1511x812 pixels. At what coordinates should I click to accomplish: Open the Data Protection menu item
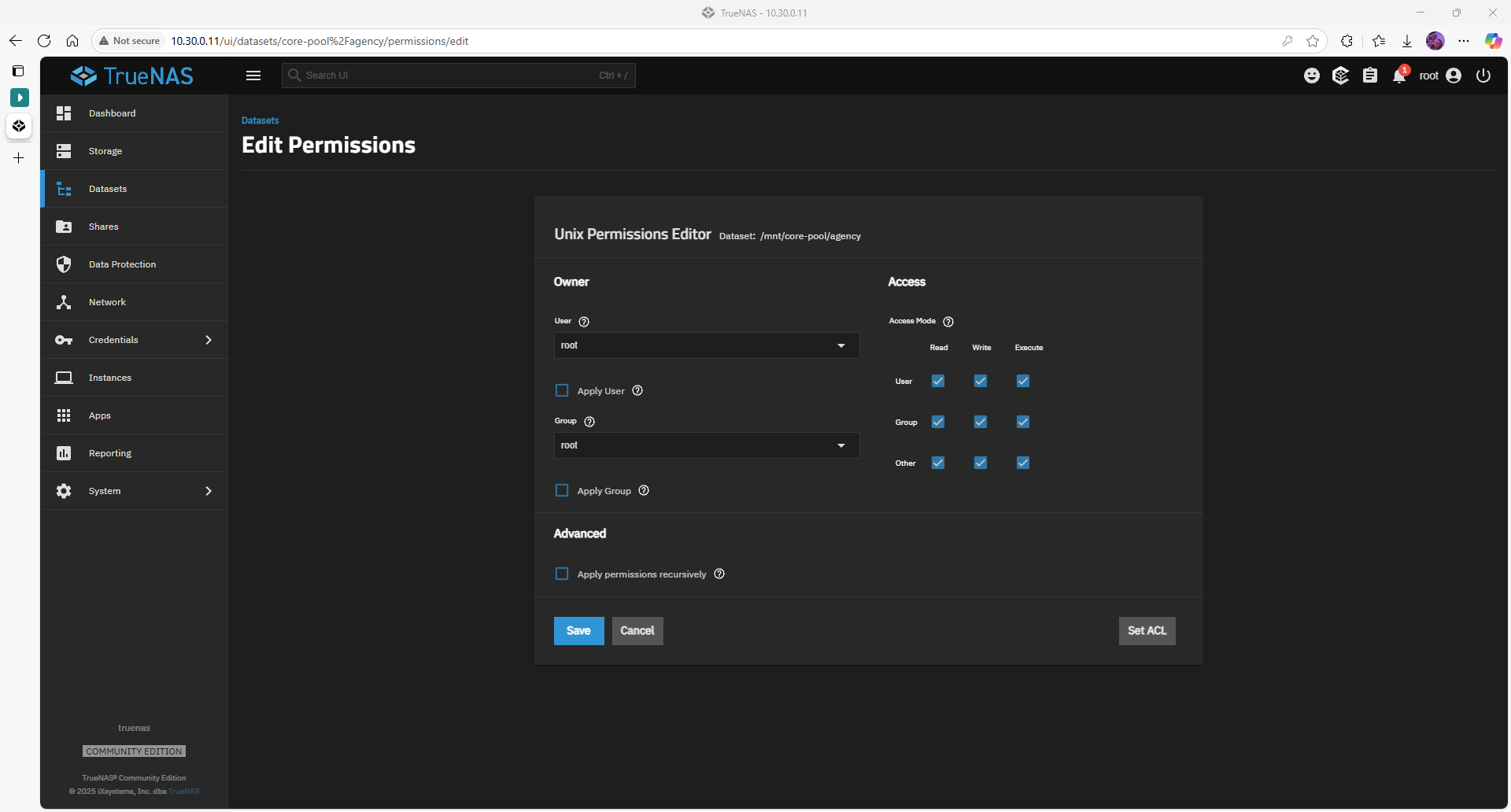click(x=135, y=264)
